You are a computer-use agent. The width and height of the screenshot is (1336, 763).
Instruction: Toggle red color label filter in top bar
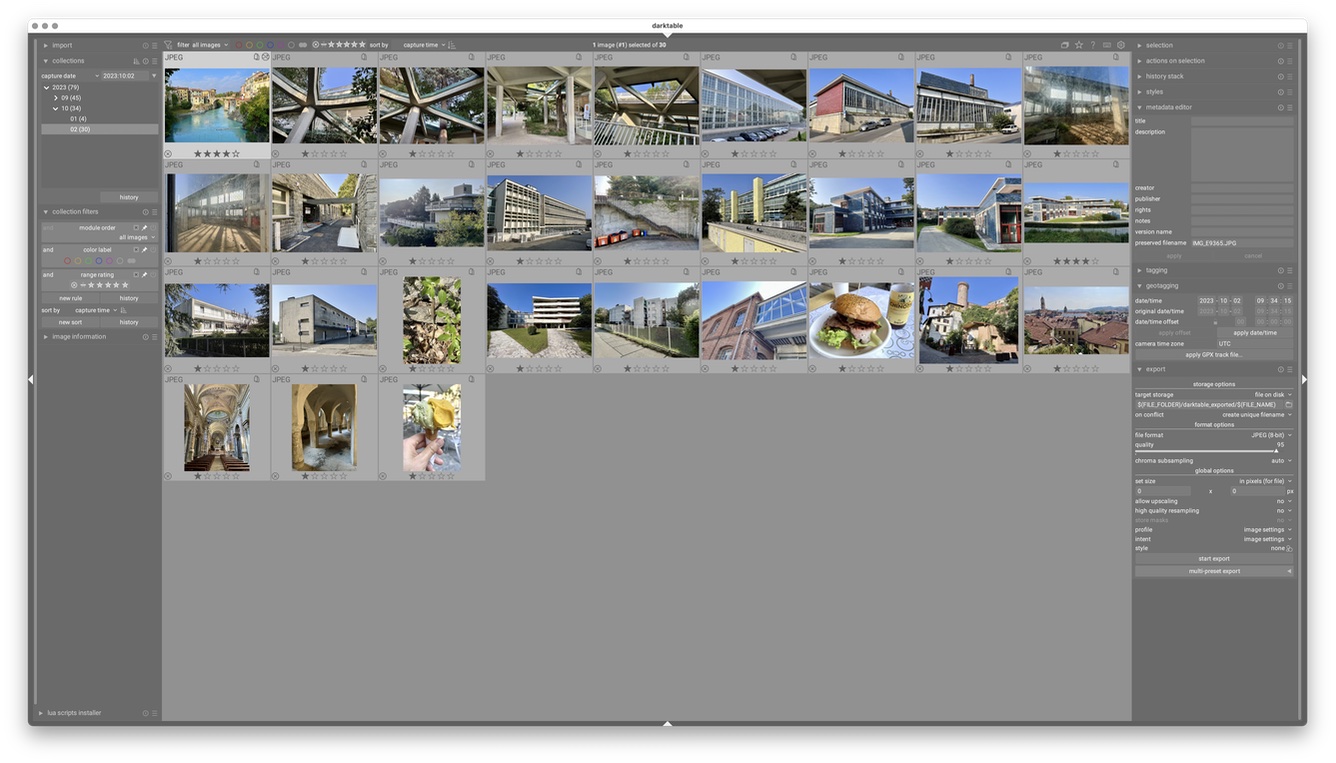pyautogui.click(x=240, y=45)
